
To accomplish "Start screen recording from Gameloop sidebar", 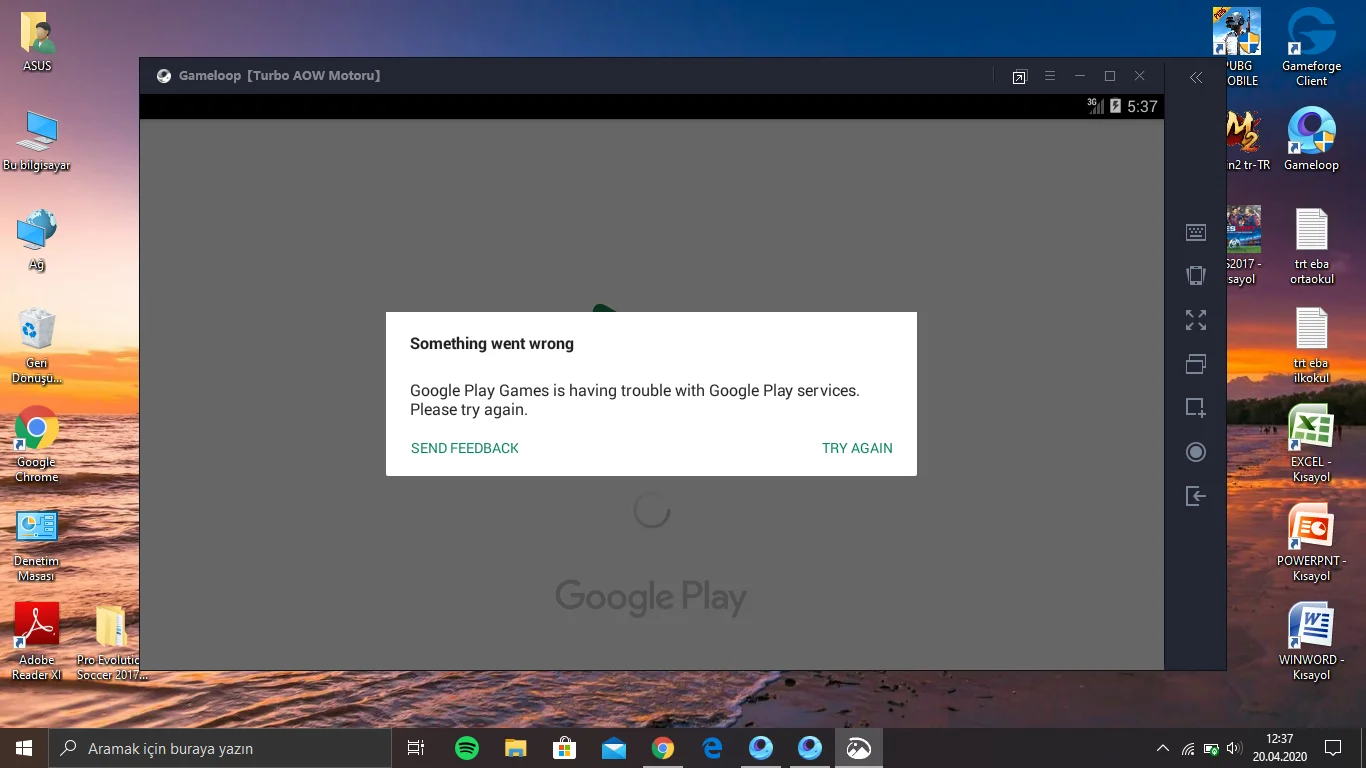I will (1196, 452).
